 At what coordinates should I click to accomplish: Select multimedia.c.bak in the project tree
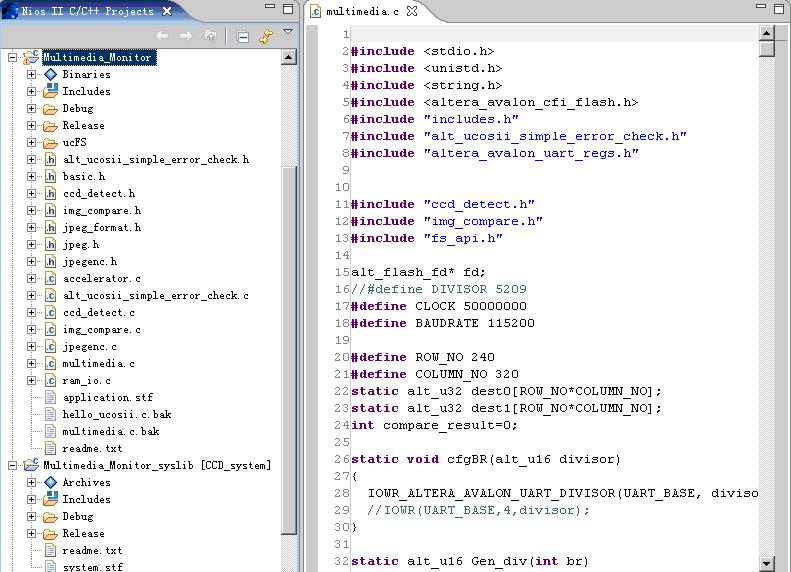tap(111, 432)
